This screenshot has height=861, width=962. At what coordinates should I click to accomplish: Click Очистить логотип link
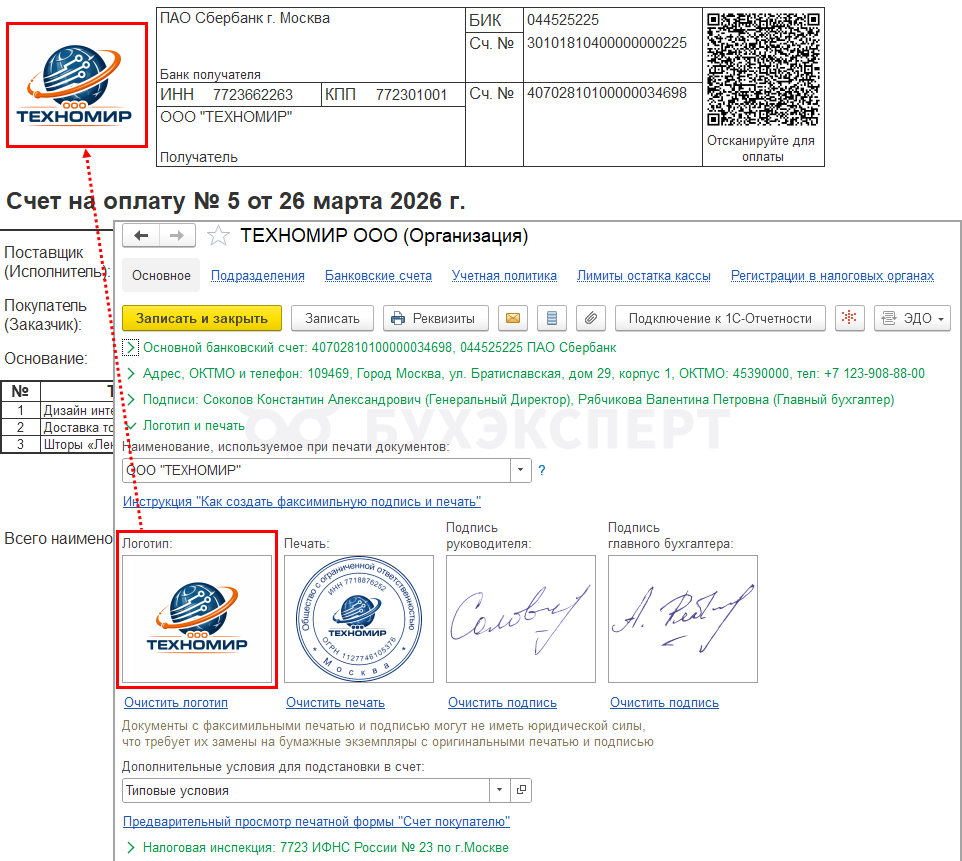[176, 703]
